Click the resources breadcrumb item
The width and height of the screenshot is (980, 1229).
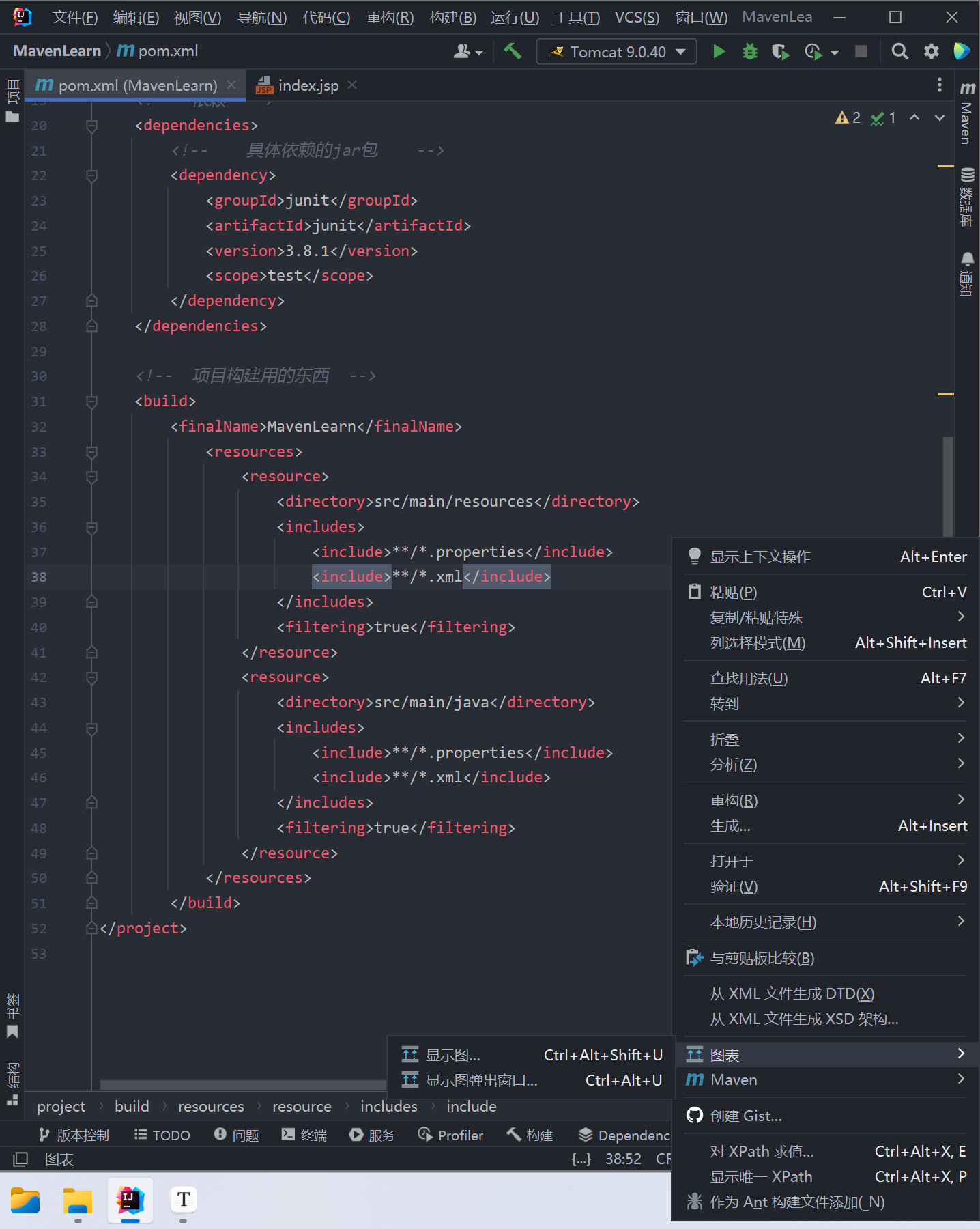211,1106
